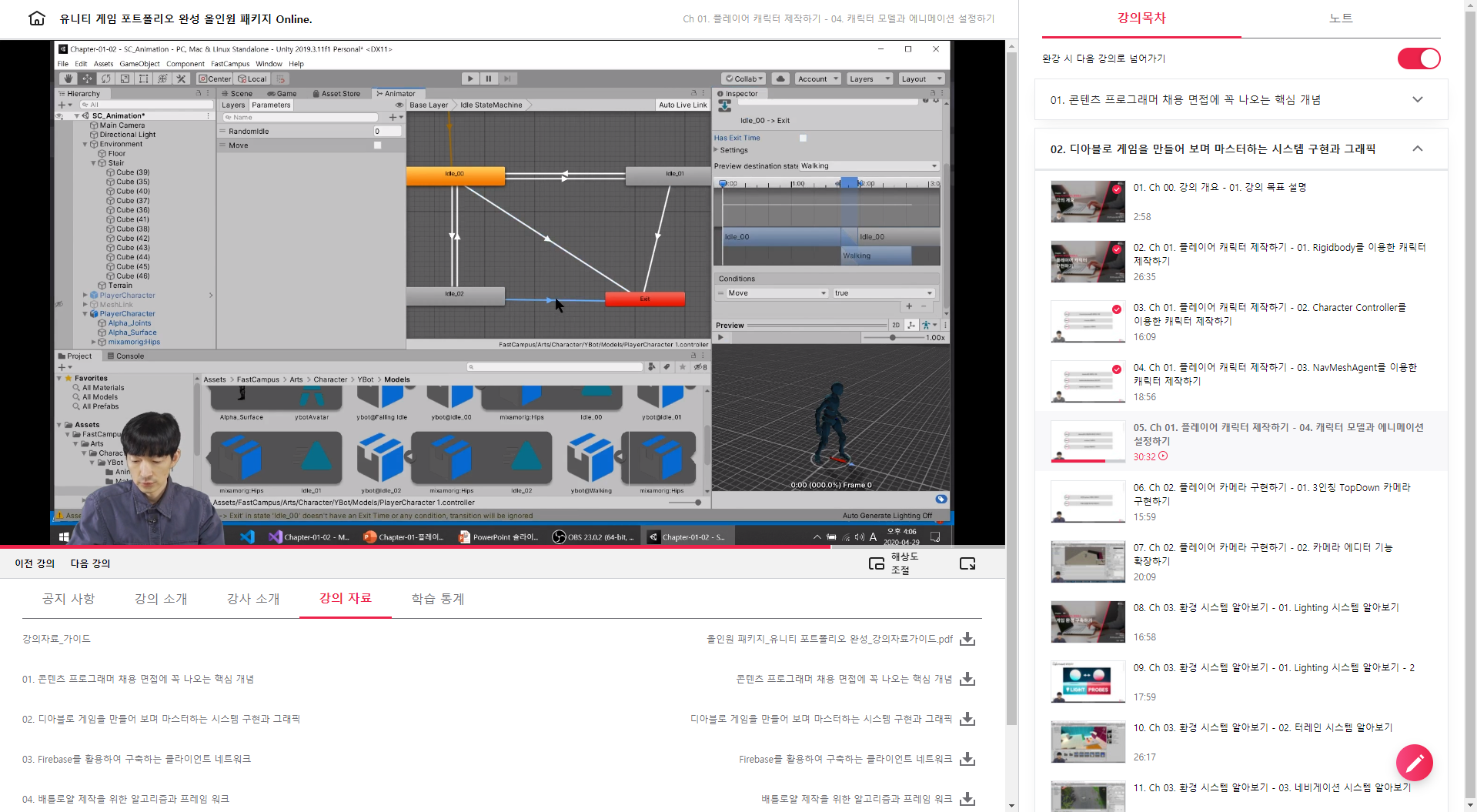Image resolution: width=1477 pixels, height=812 pixels.
Task: Toggle the Center pivot mode button
Action: click(215, 79)
